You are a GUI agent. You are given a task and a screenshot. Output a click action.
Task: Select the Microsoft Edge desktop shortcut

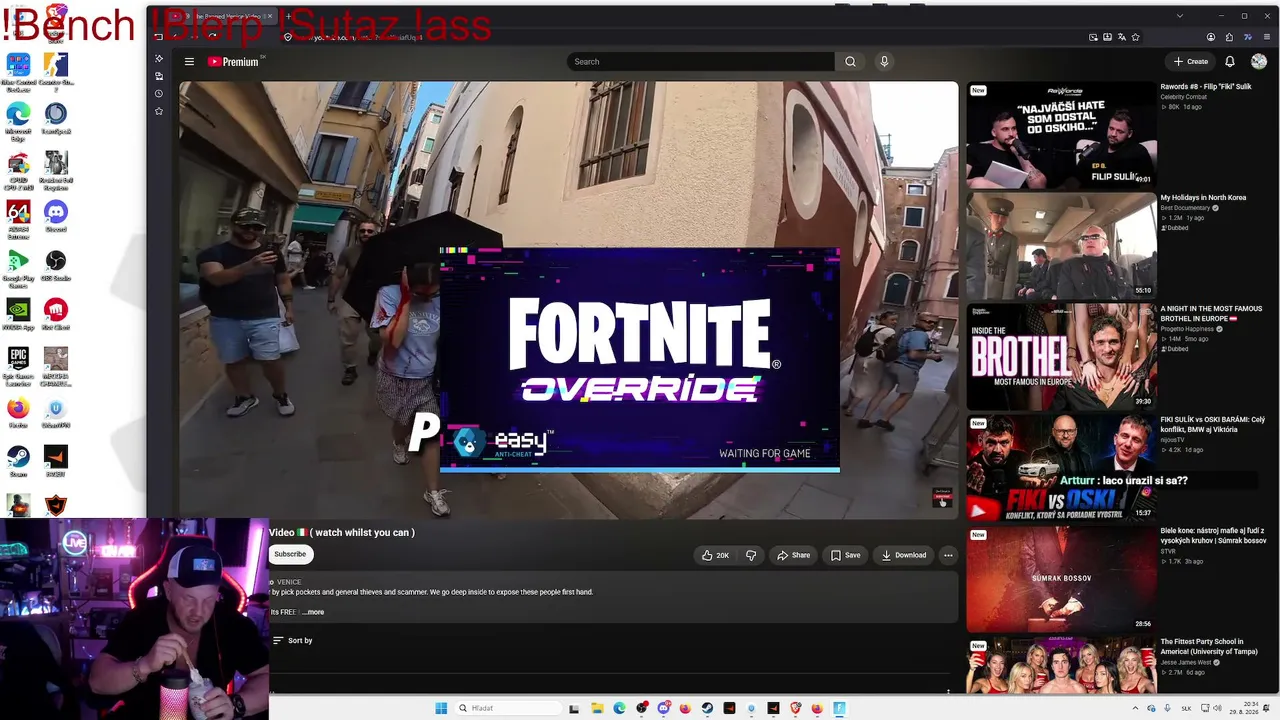click(x=18, y=122)
